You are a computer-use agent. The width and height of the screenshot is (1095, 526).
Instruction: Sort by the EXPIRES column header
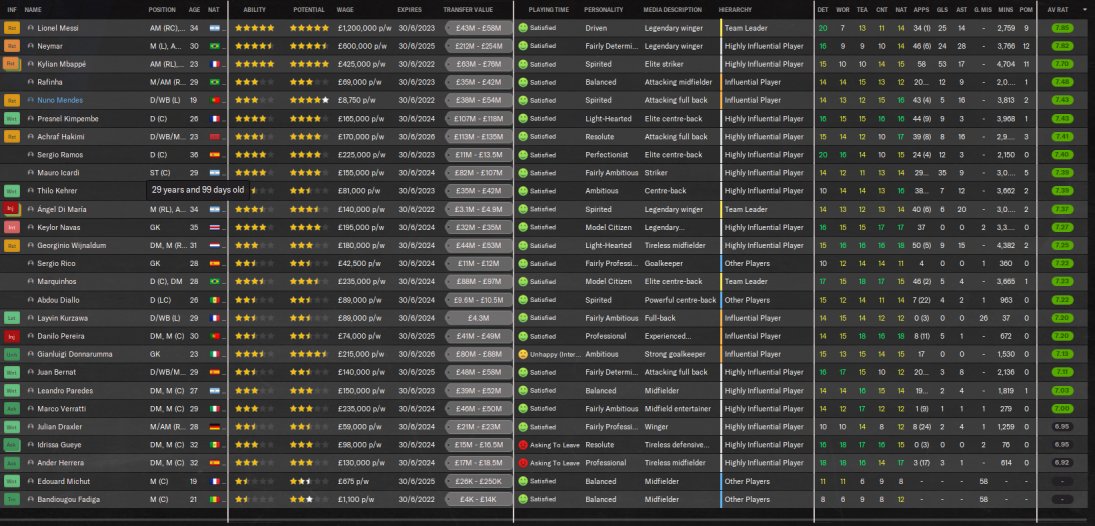click(409, 10)
